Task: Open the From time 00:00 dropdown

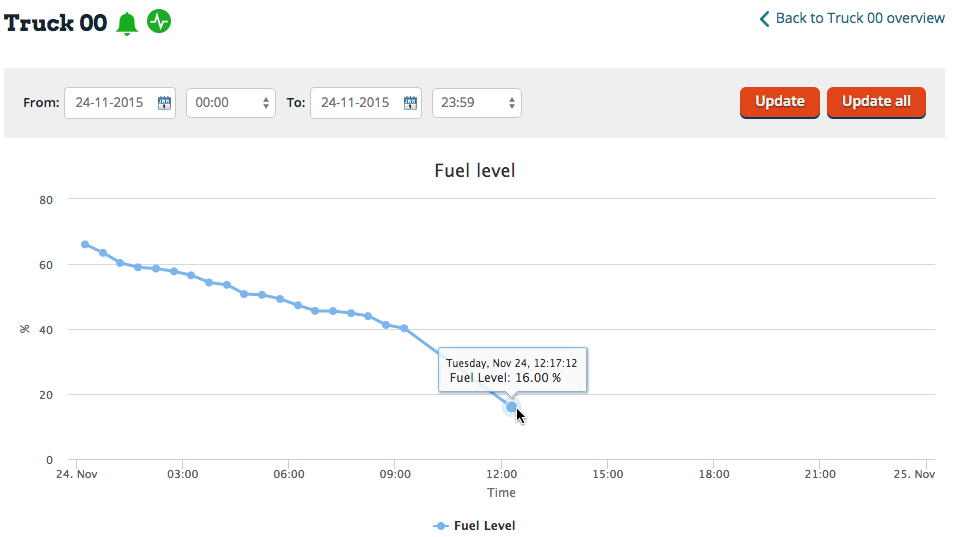Action: pos(231,103)
